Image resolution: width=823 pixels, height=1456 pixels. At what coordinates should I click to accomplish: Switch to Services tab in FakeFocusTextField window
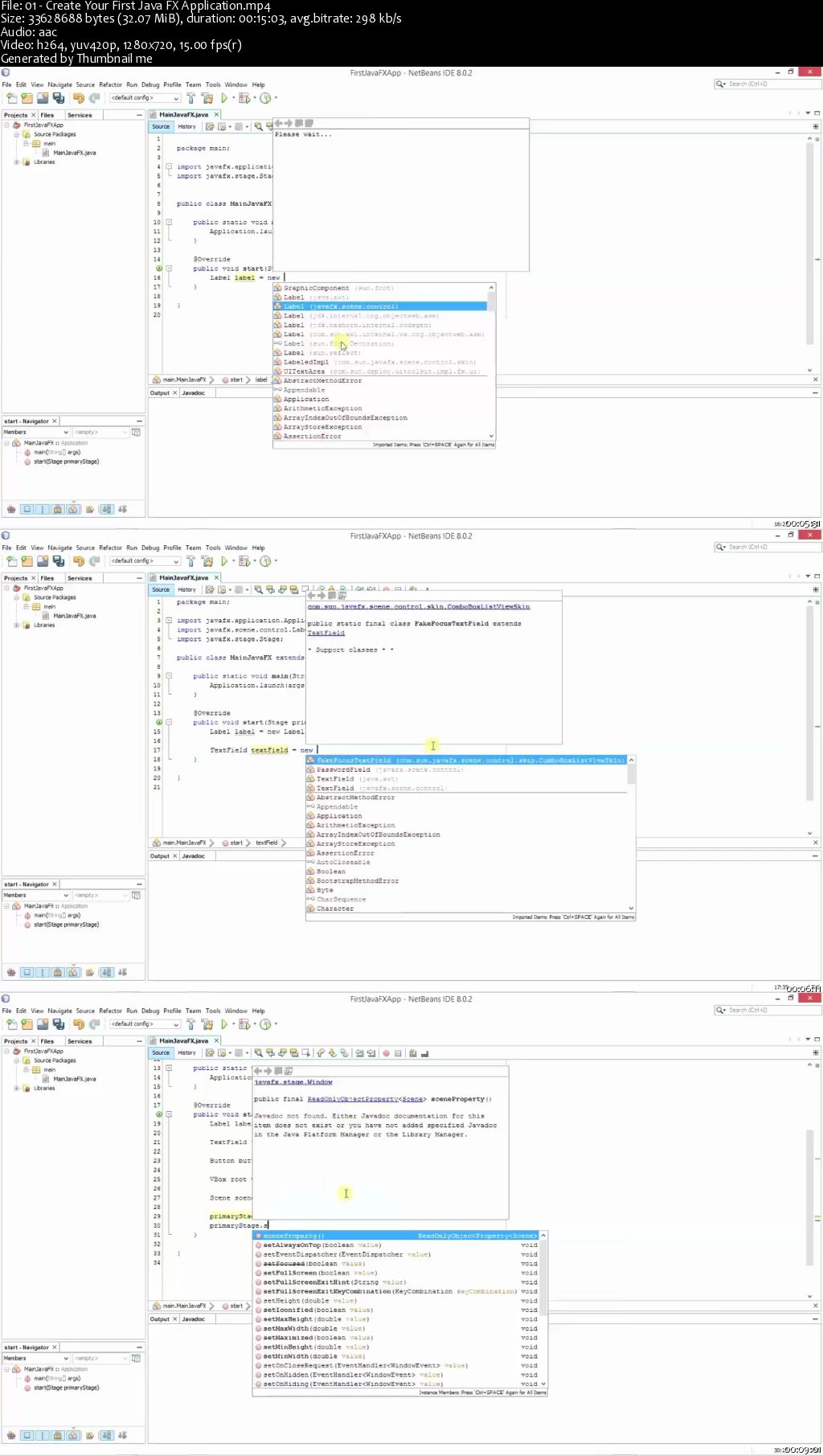point(80,578)
